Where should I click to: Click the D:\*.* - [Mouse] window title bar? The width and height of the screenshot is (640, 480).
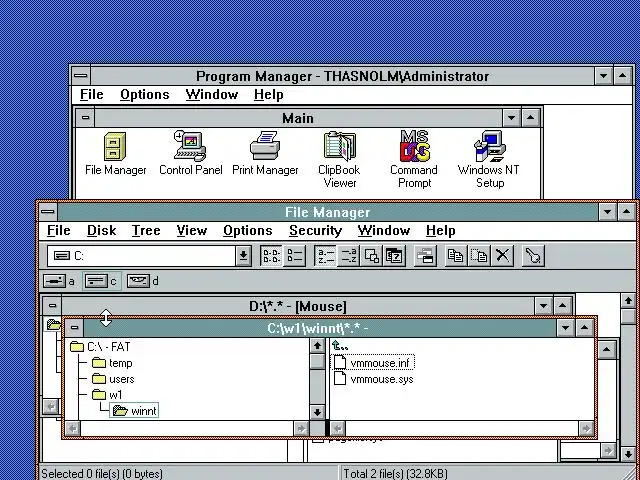298,306
